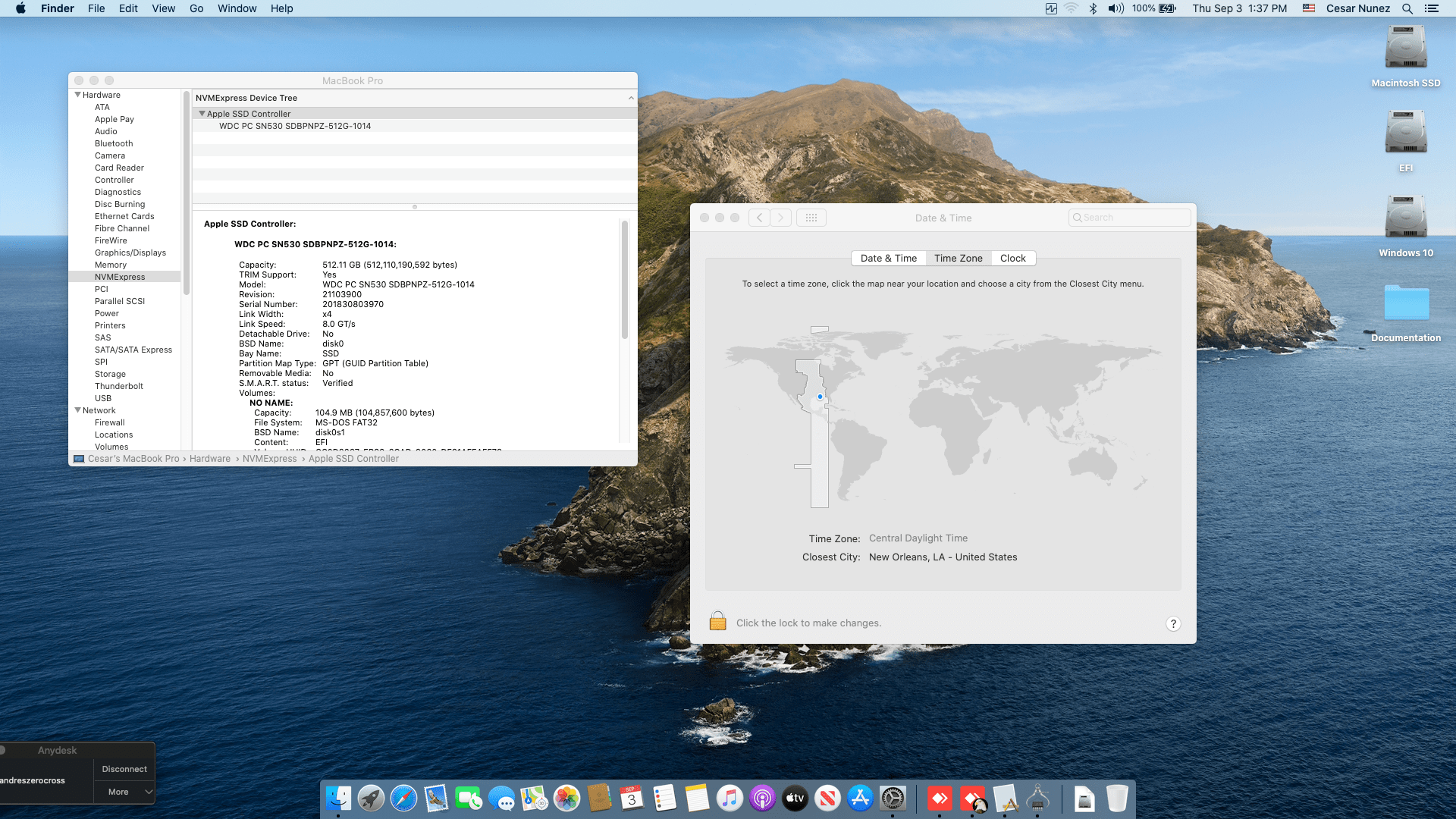
Task: Switch to the Clock tab
Action: (x=1013, y=258)
